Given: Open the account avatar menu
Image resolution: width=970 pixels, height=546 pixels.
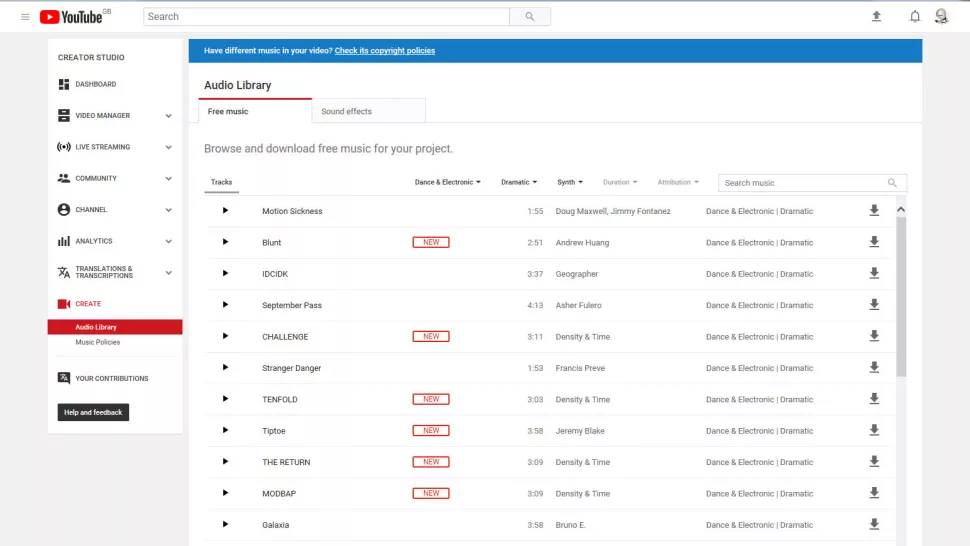Looking at the screenshot, I should coord(941,17).
